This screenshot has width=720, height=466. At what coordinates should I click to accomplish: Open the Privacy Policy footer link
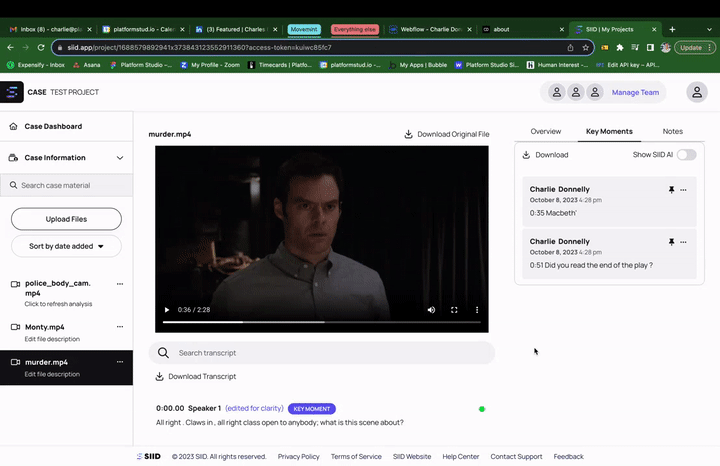pos(298,456)
